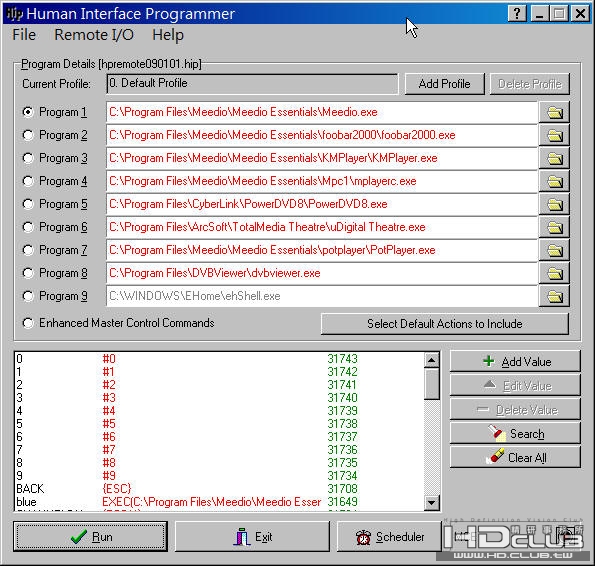The height and width of the screenshot is (566, 595).
Task: Click the Meedio.exe path field
Action: (322, 112)
